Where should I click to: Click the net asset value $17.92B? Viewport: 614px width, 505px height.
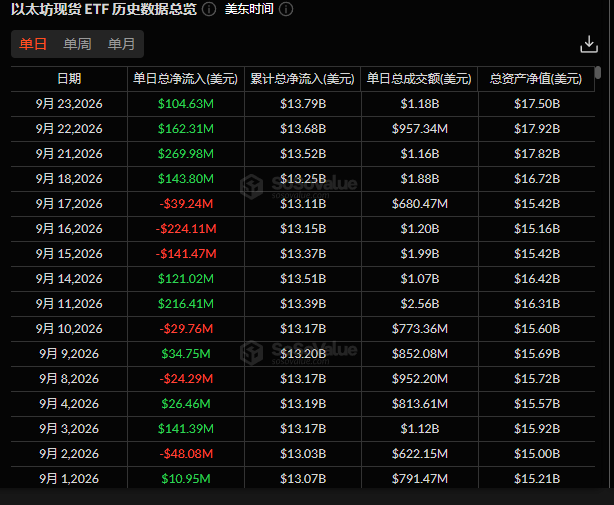click(537, 129)
